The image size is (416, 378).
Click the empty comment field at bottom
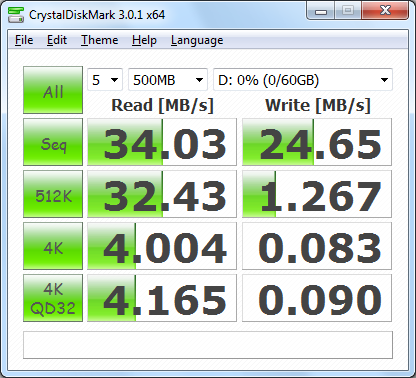coord(208,345)
